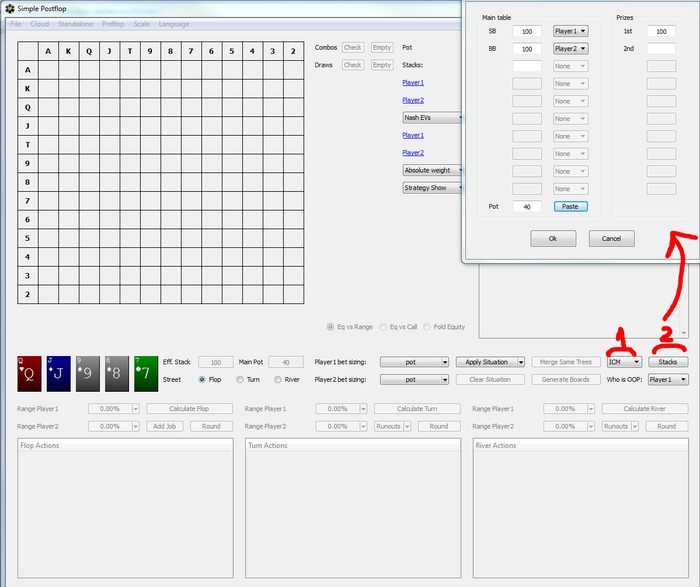
Task: Open the Nash EVs dropdown
Action: pos(433,118)
